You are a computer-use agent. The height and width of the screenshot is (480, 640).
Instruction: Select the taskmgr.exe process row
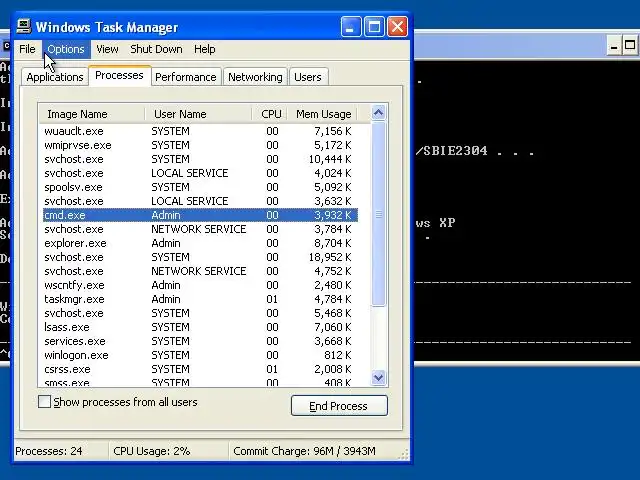pyautogui.click(x=200, y=299)
